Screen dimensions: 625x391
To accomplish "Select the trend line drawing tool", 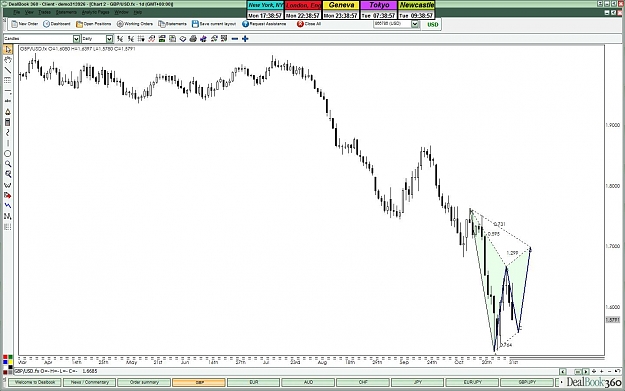I will (x=8, y=70).
